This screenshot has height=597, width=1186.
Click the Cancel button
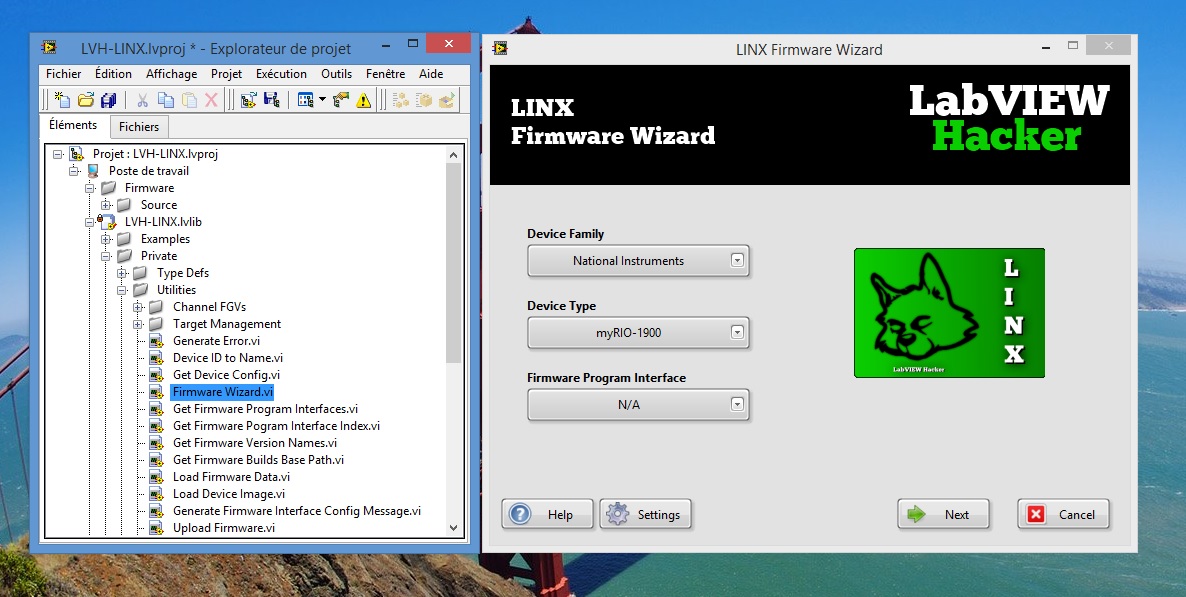[x=1063, y=515]
